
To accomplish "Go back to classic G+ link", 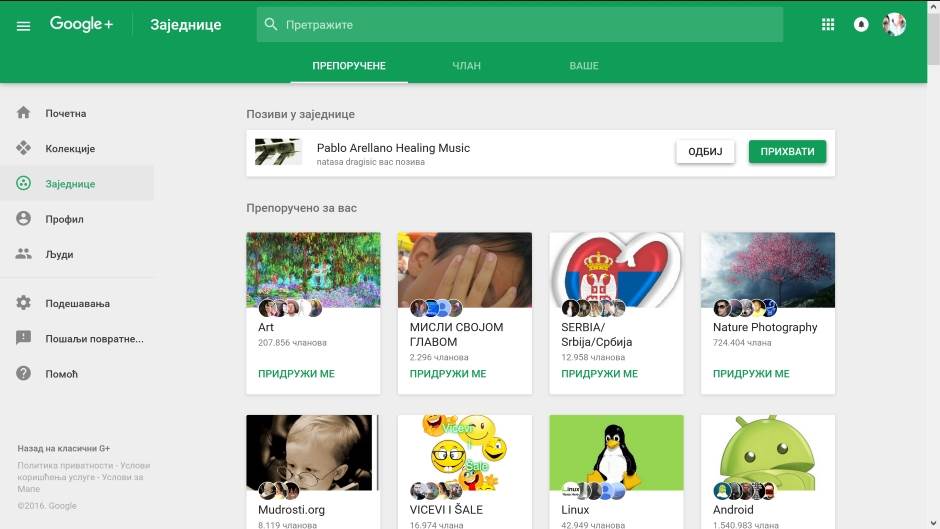I will (x=63, y=449).
